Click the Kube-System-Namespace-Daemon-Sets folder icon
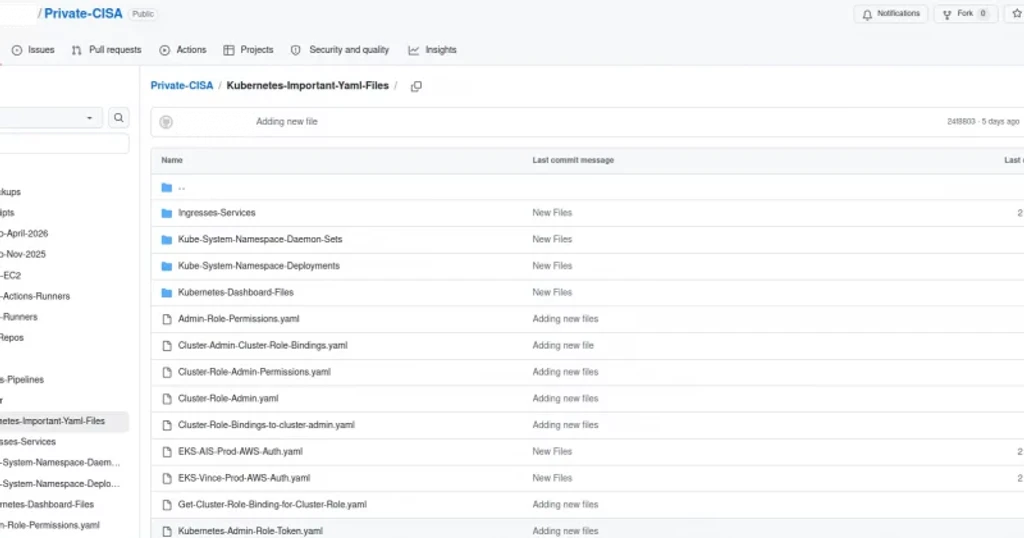The image size is (1024, 538). [167, 240]
